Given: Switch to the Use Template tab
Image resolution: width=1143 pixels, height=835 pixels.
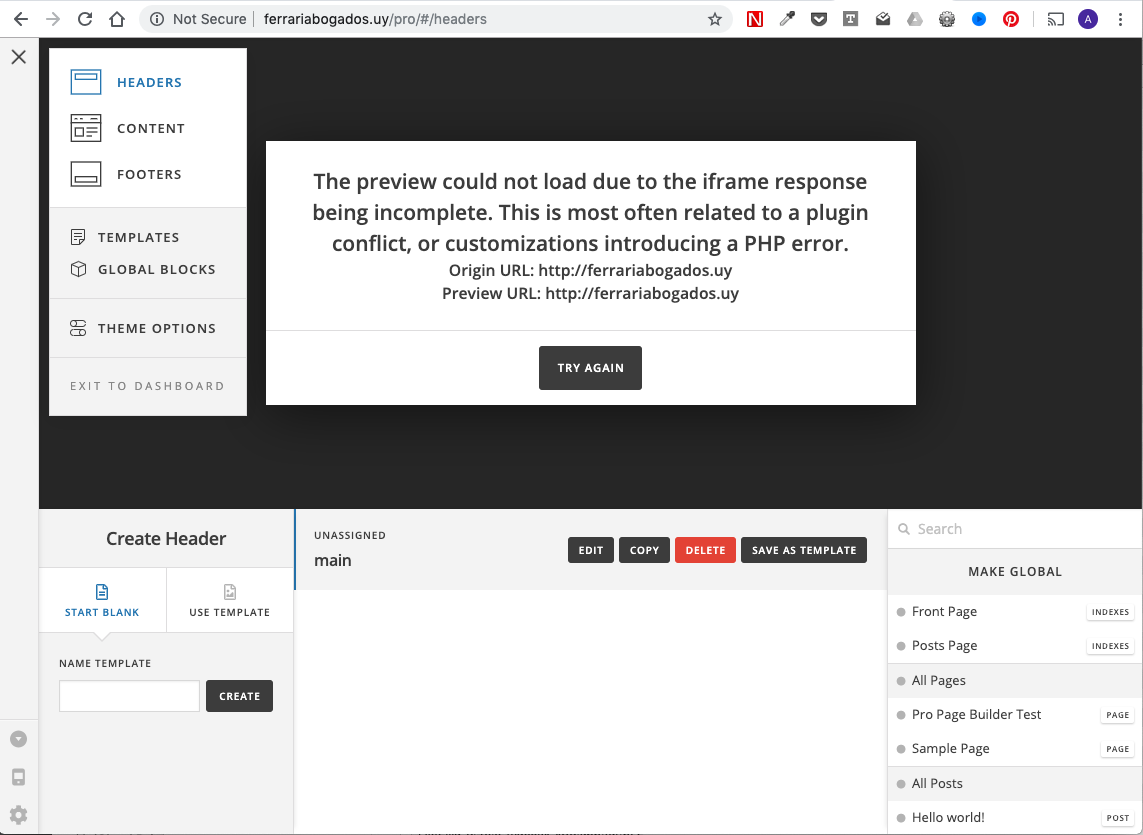Looking at the screenshot, I should point(229,601).
